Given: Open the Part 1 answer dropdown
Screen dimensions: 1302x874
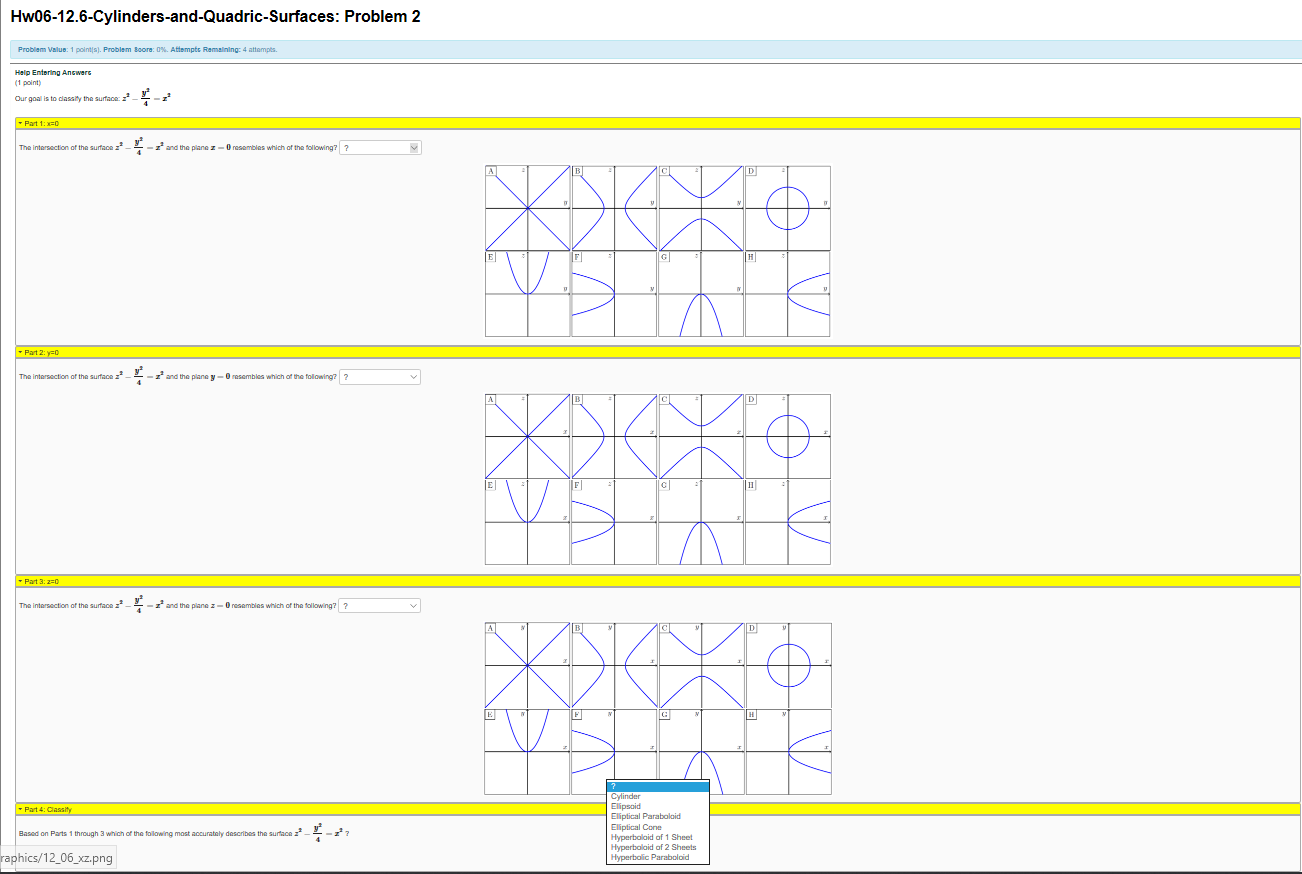Looking at the screenshot, I should coord(380,147).
